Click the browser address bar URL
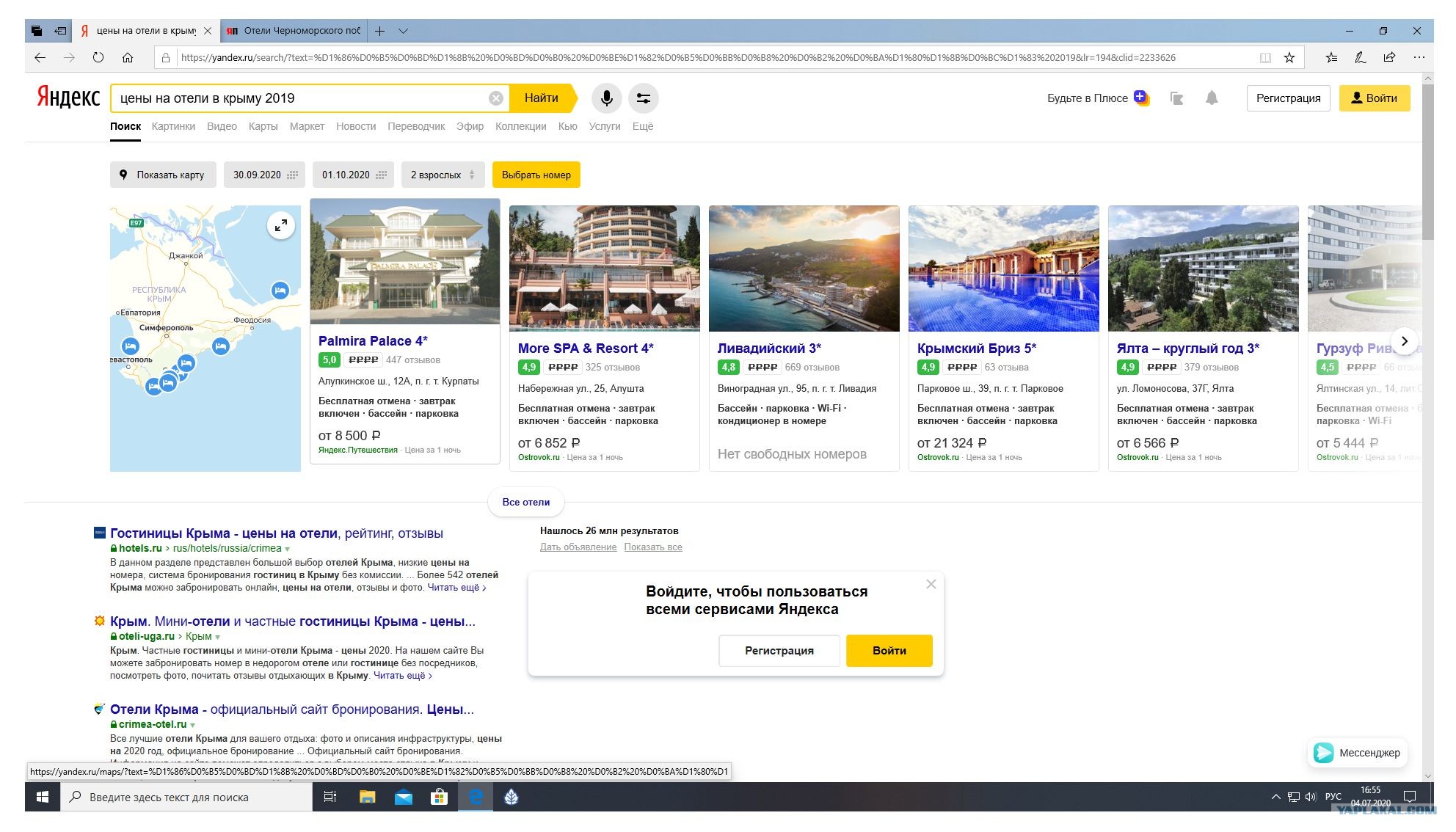The height and width of the screenshot is (832, 1456). [x=678, y=57]
